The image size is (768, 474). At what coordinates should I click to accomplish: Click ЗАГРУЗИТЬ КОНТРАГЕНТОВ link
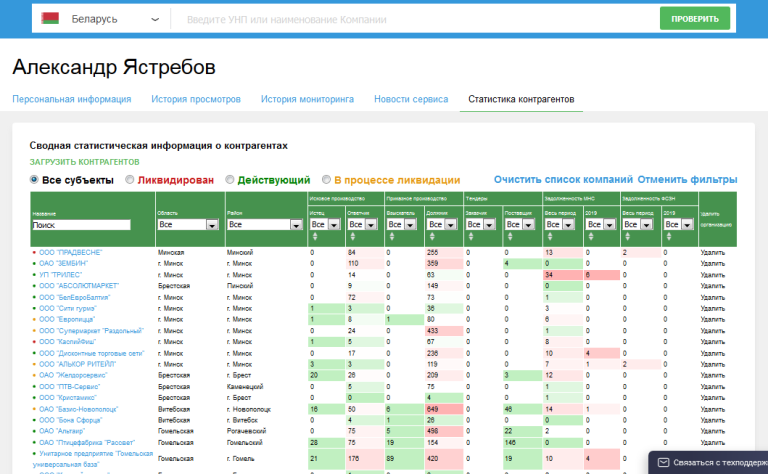pyautogui.click(x=84, y=162)
